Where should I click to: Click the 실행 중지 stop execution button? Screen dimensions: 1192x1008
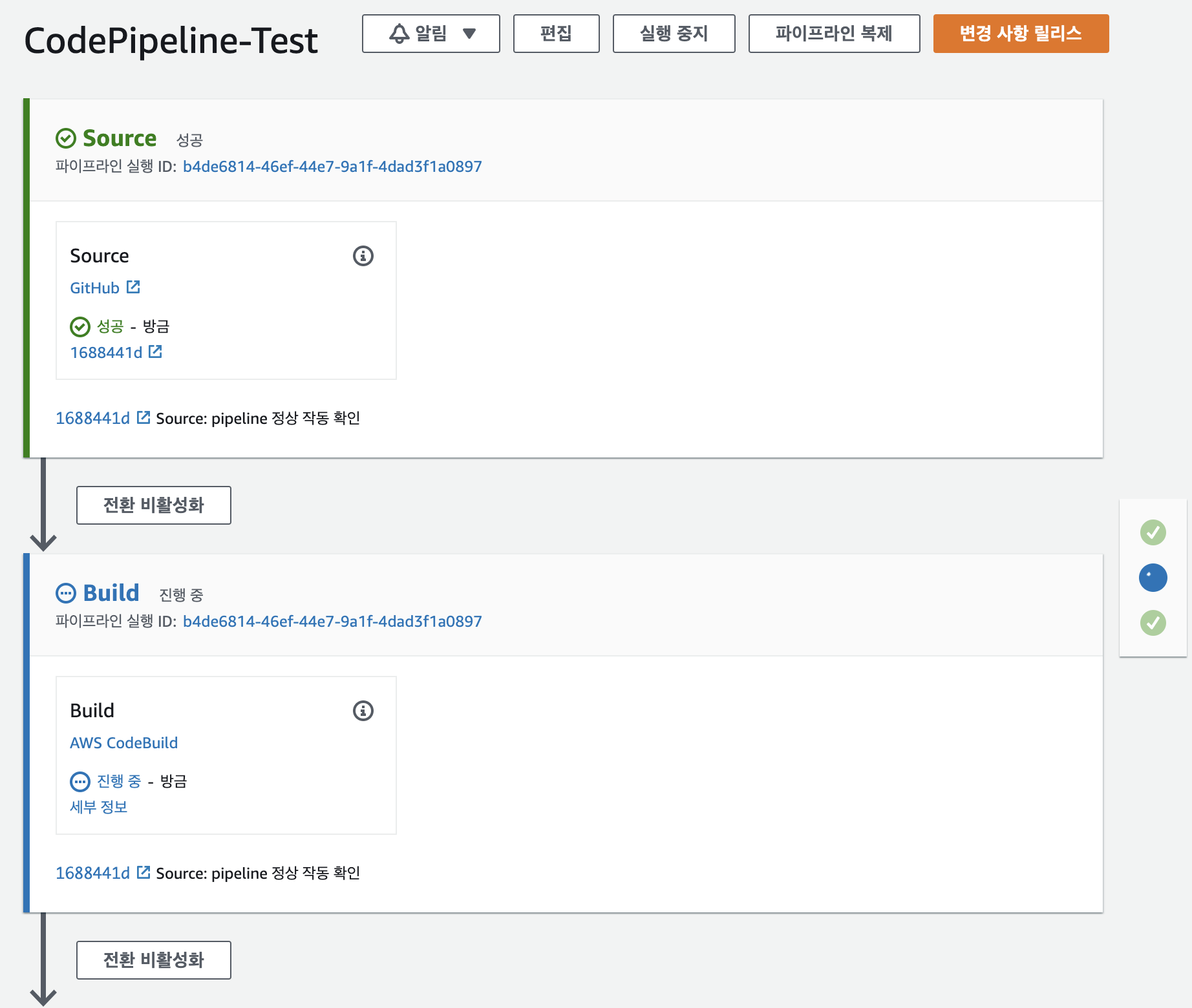click(x=674, y=34)
